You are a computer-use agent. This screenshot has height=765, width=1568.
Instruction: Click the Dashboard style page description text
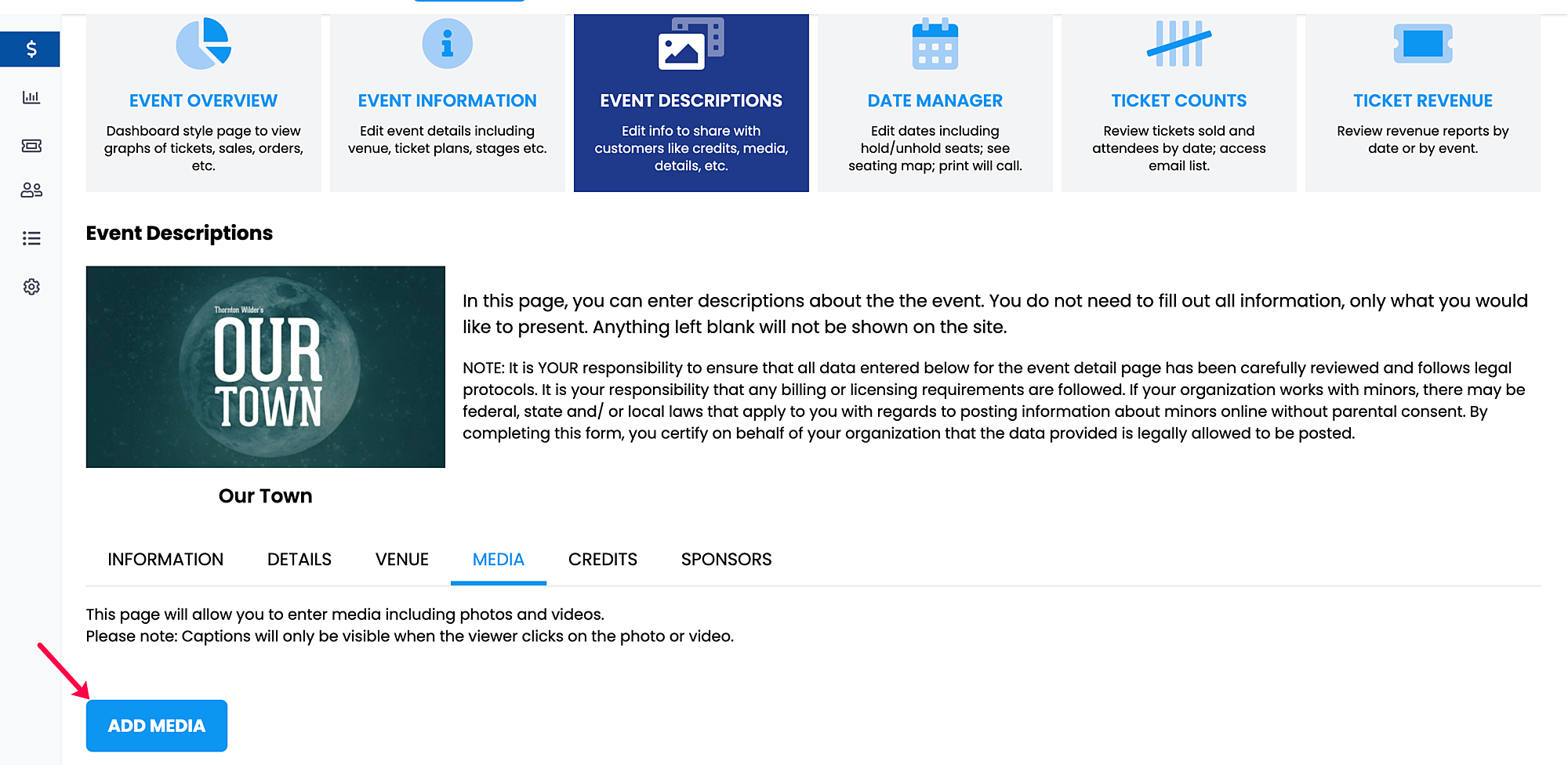click(x=204, y=148)
